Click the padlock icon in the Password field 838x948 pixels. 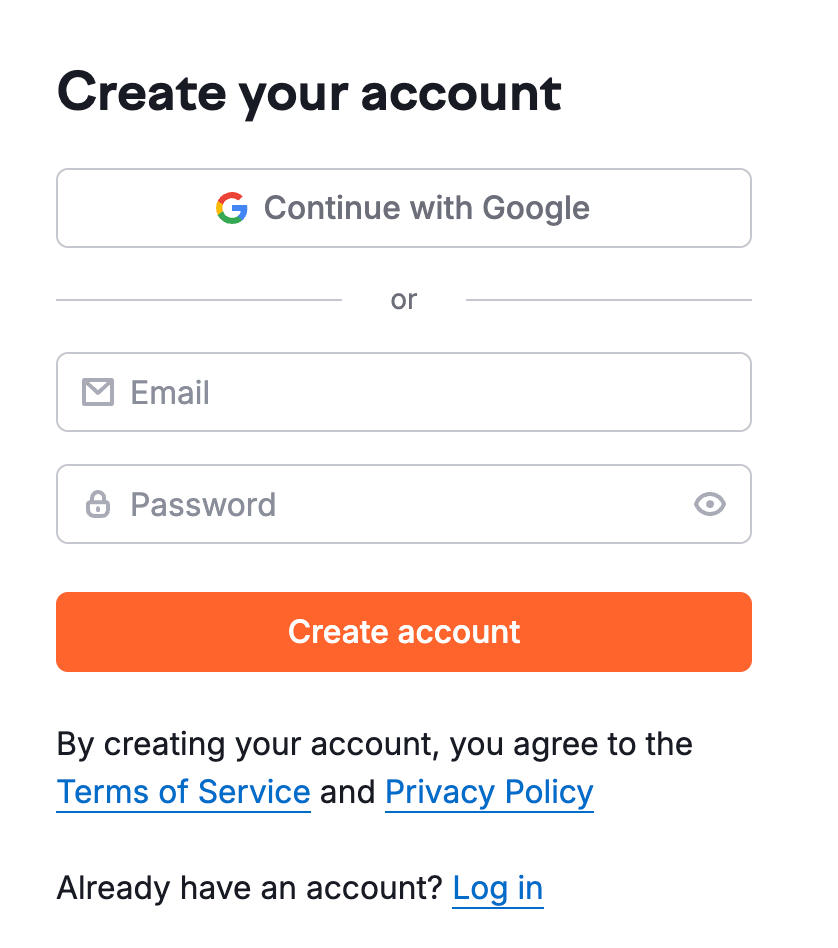(x=98, y=504)
